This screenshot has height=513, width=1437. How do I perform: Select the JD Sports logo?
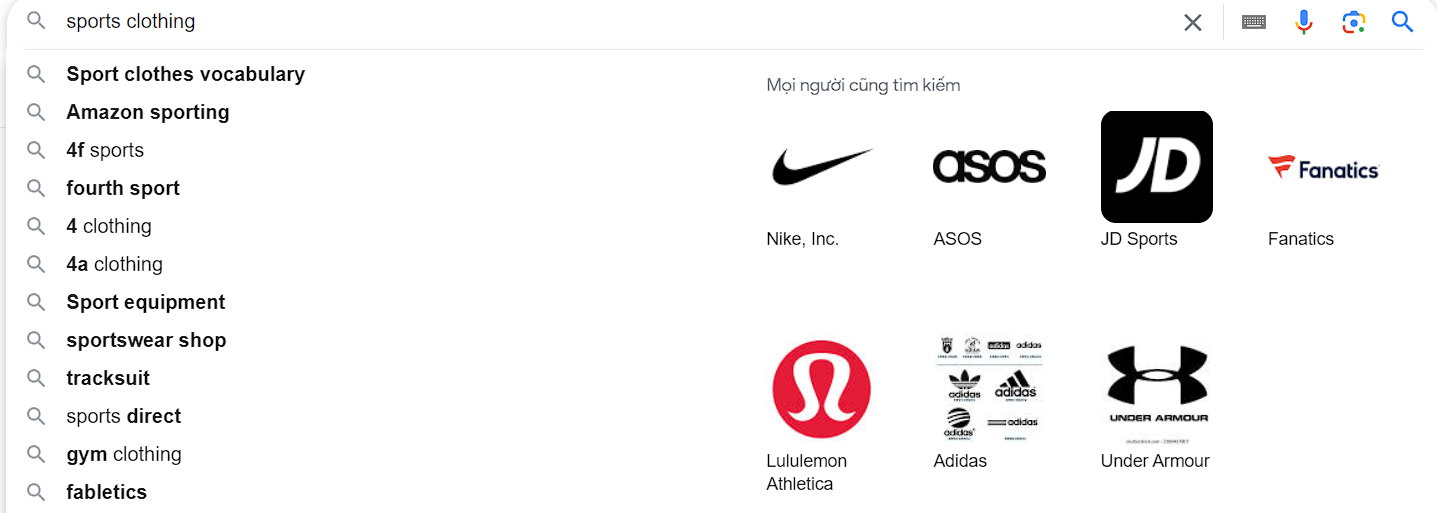pos(1156,167)
